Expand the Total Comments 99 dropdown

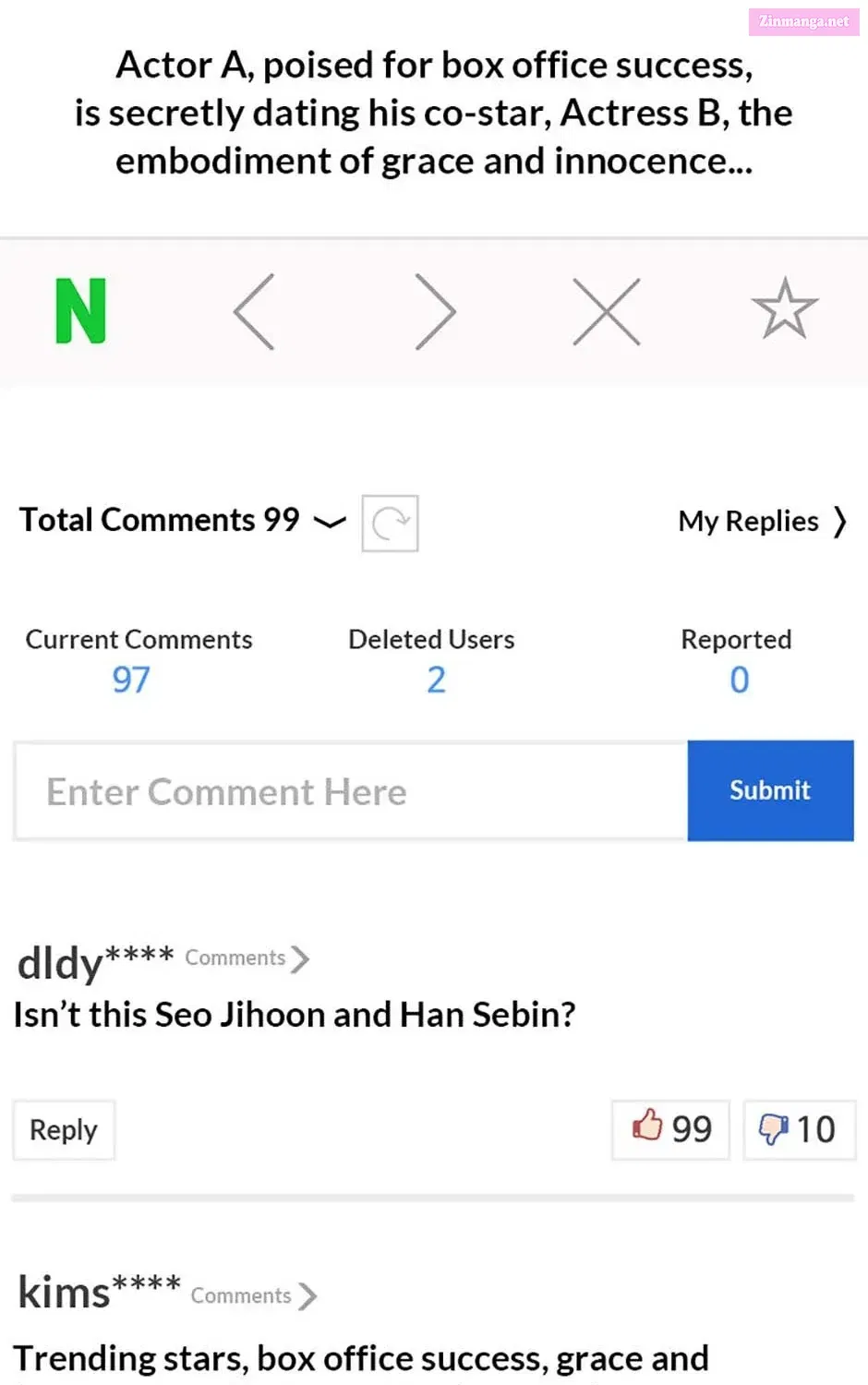(330, 522)
